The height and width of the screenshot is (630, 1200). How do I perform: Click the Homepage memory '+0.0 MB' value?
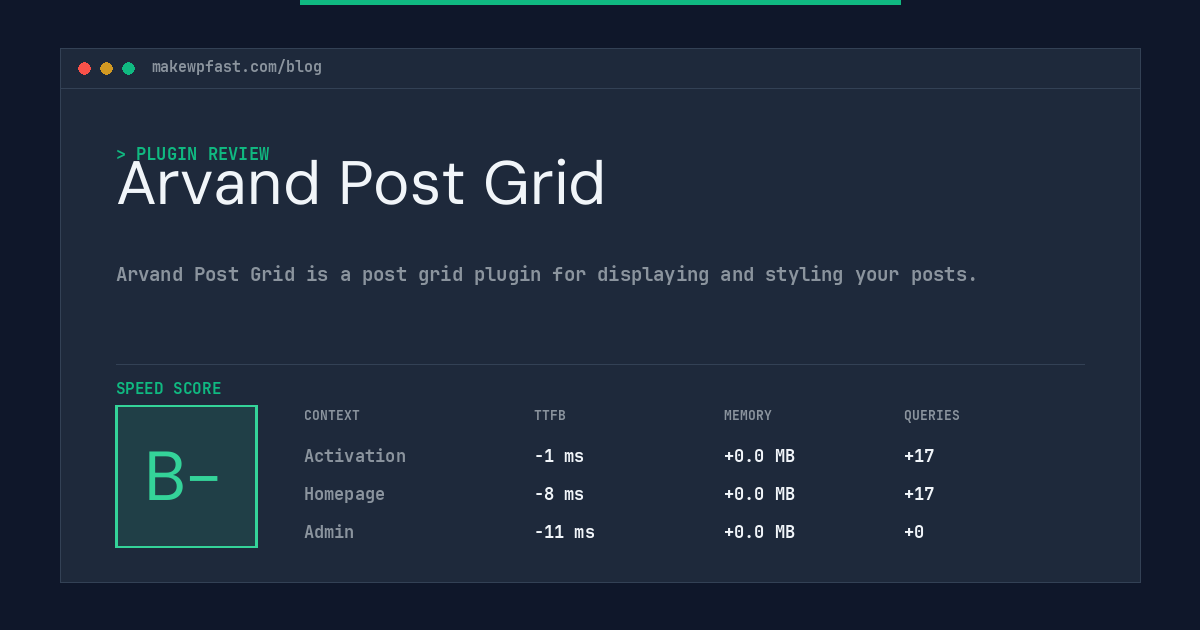click(x=759, y=494)
